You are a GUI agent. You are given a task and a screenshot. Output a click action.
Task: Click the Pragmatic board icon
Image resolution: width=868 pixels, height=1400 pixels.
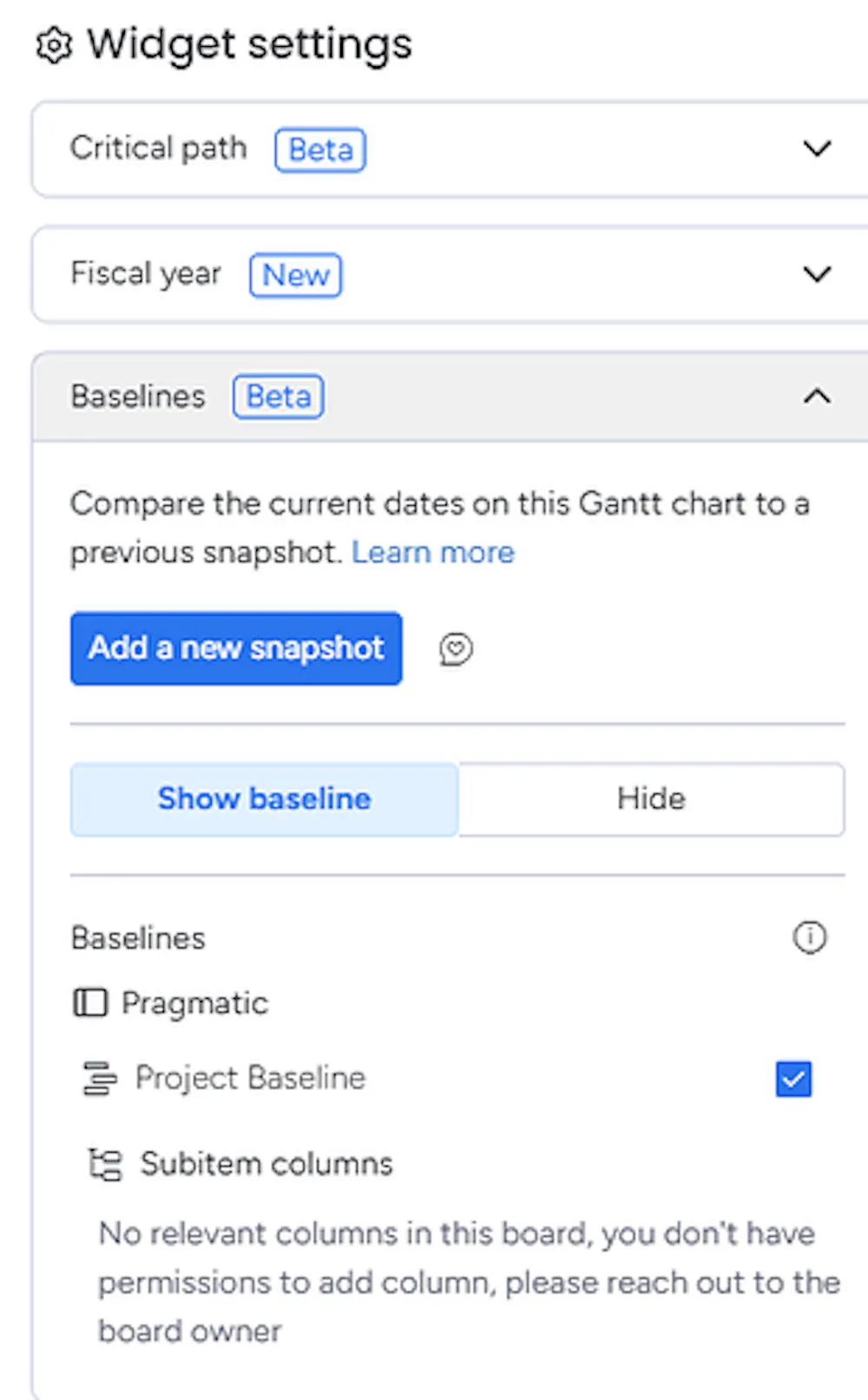[x=90, y=1002]
